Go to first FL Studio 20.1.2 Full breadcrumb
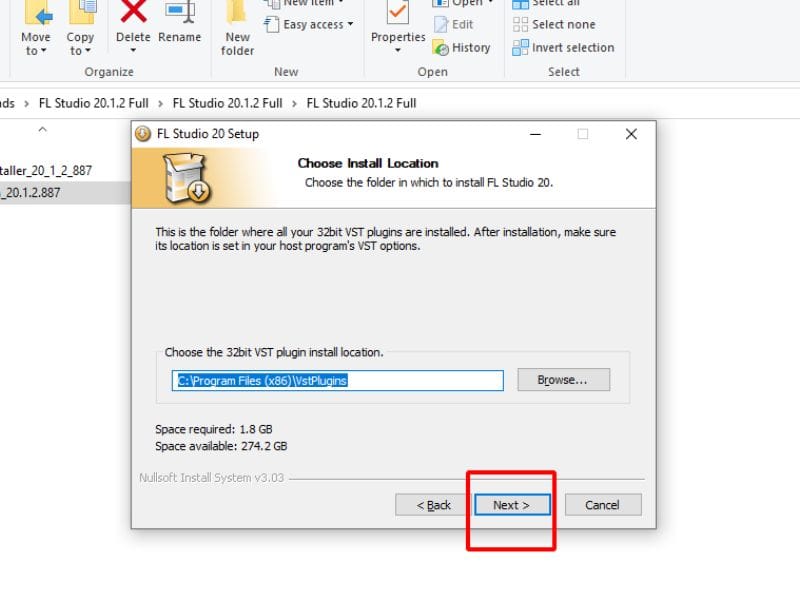800x600 pixels. coord(93,103)
